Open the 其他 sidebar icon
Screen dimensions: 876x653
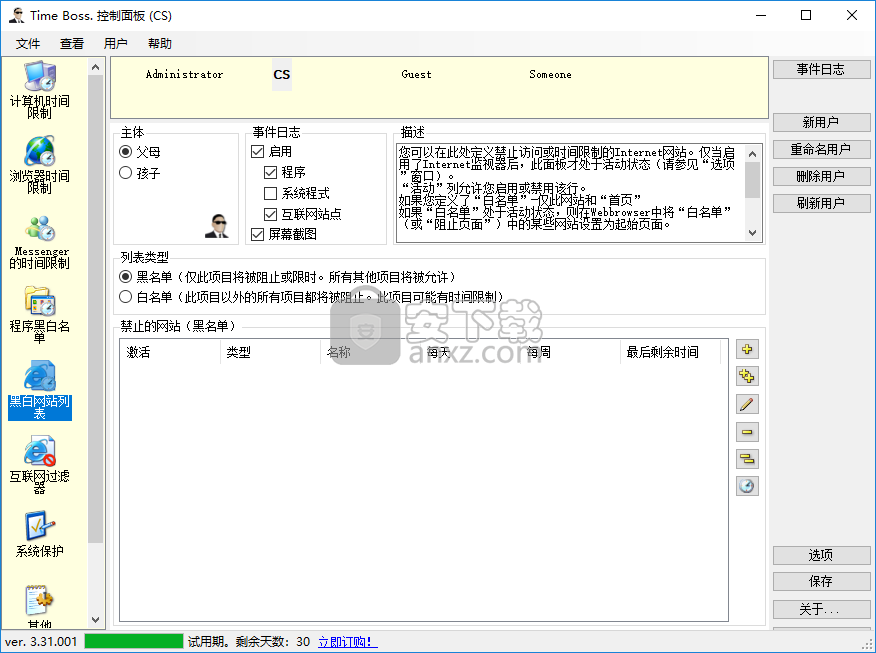point(40,607)
